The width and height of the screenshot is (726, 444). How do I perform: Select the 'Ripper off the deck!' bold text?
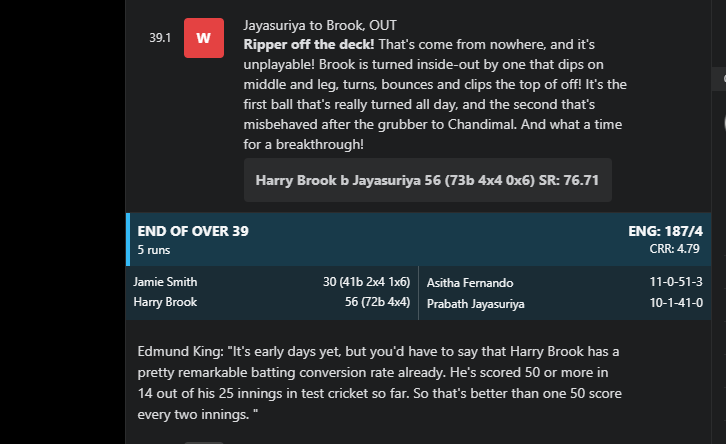(309, 44)
